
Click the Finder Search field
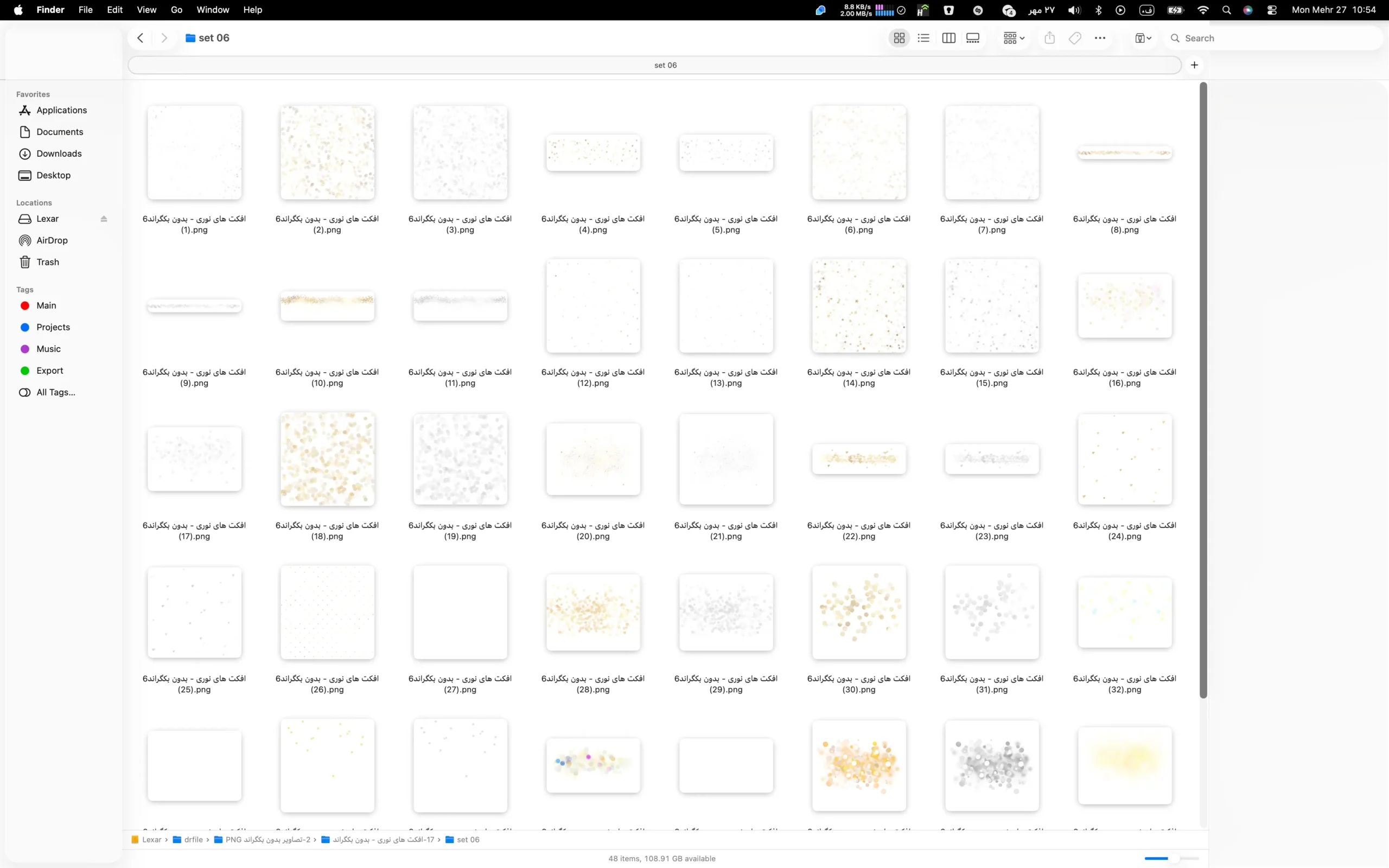pos(1274,38)
